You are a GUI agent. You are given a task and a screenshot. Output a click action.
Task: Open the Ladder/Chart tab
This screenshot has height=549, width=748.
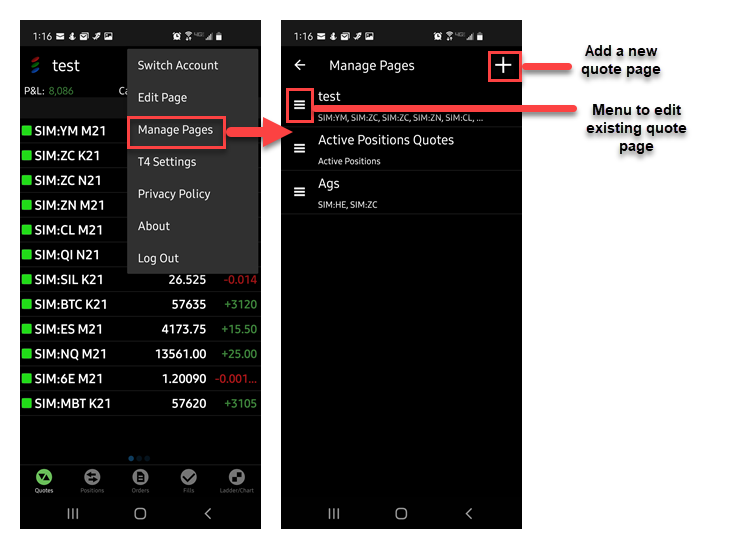236,480
